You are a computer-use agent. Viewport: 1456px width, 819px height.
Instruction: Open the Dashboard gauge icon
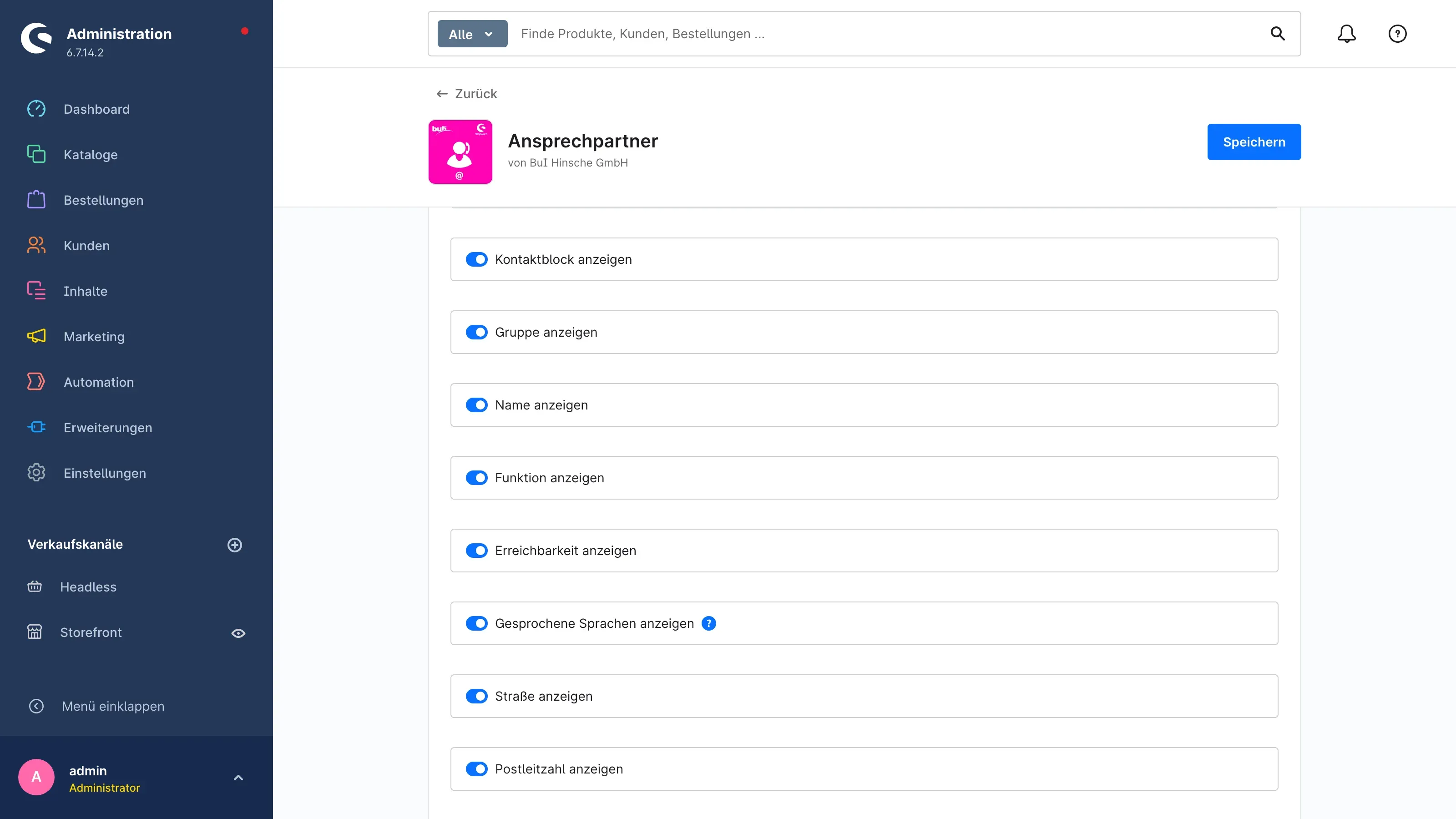36,109
